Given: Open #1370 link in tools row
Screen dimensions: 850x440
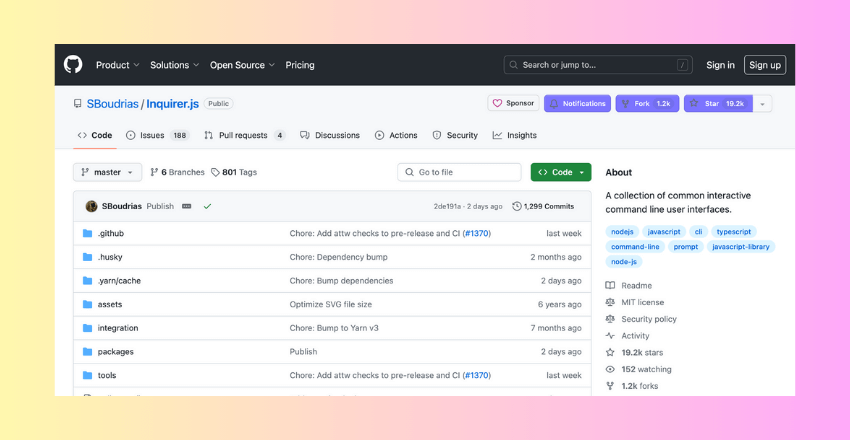Looking at the screenshot, I should click(476, 375).
